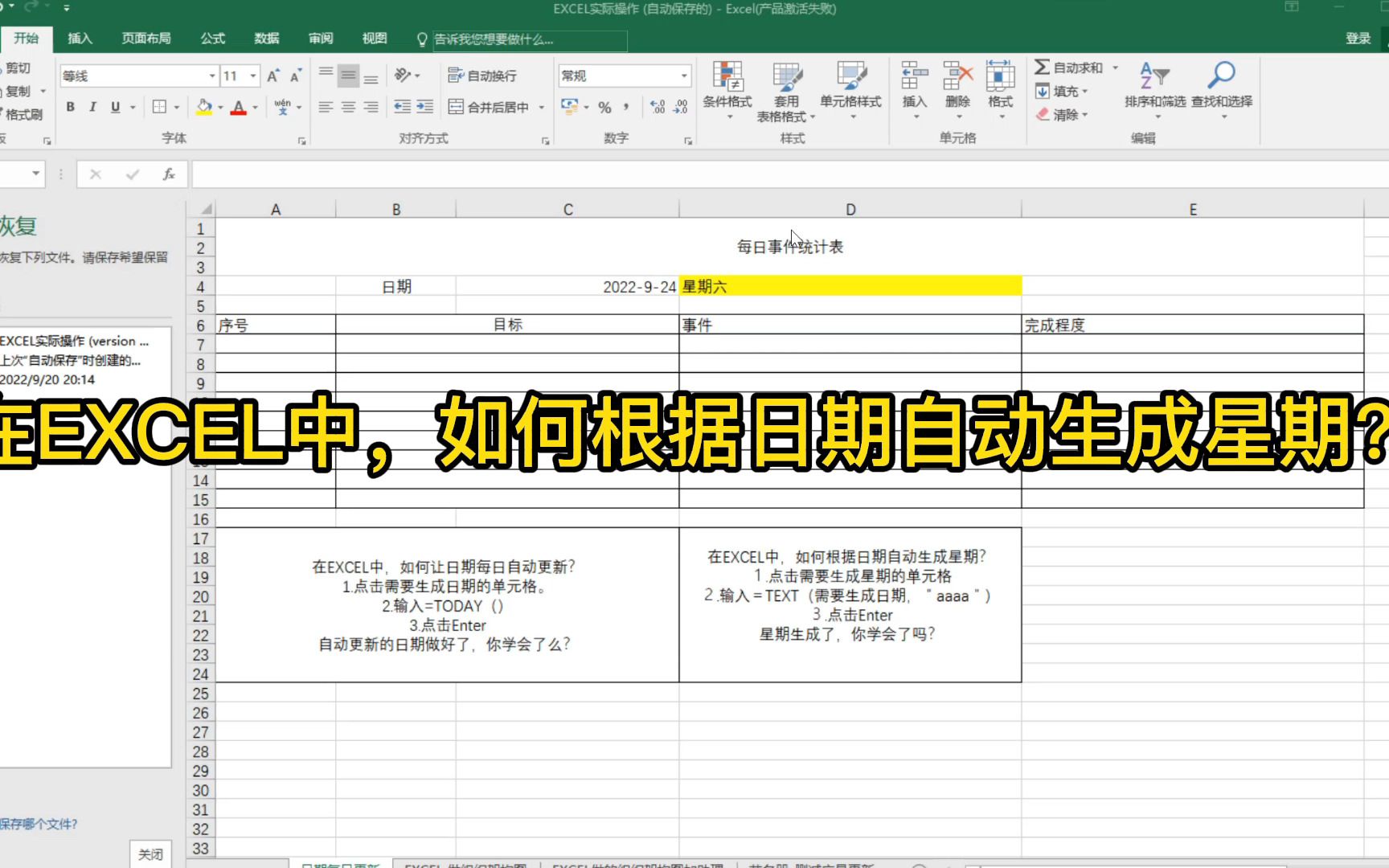1389x868 pixels.
Task: Open the Review (审阅) tab
Action: pyautogui.click(x=321, y=39)
